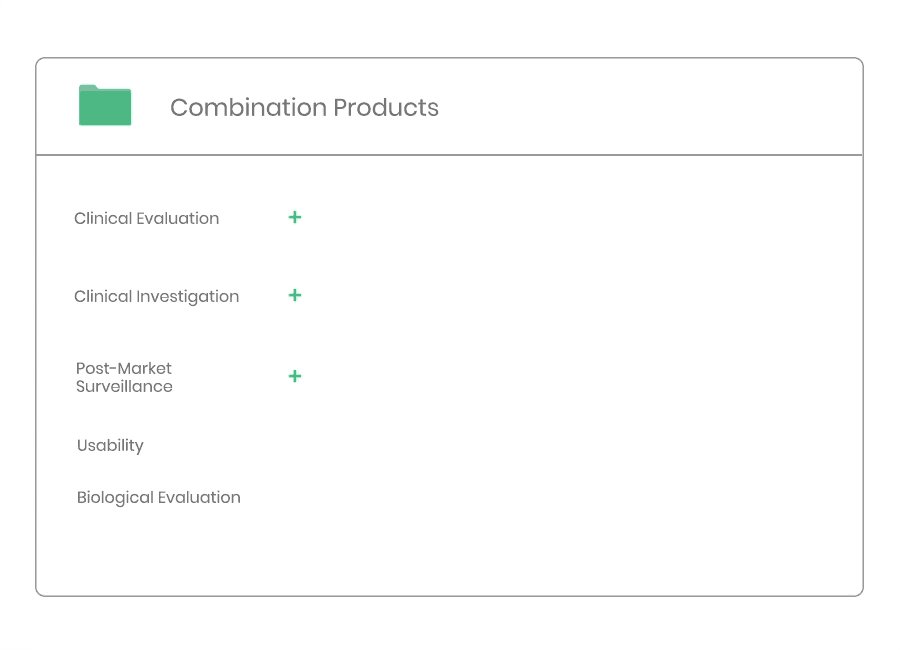Select the Post-Market Surveillance item
900x650 pixels.
[124, 377]
